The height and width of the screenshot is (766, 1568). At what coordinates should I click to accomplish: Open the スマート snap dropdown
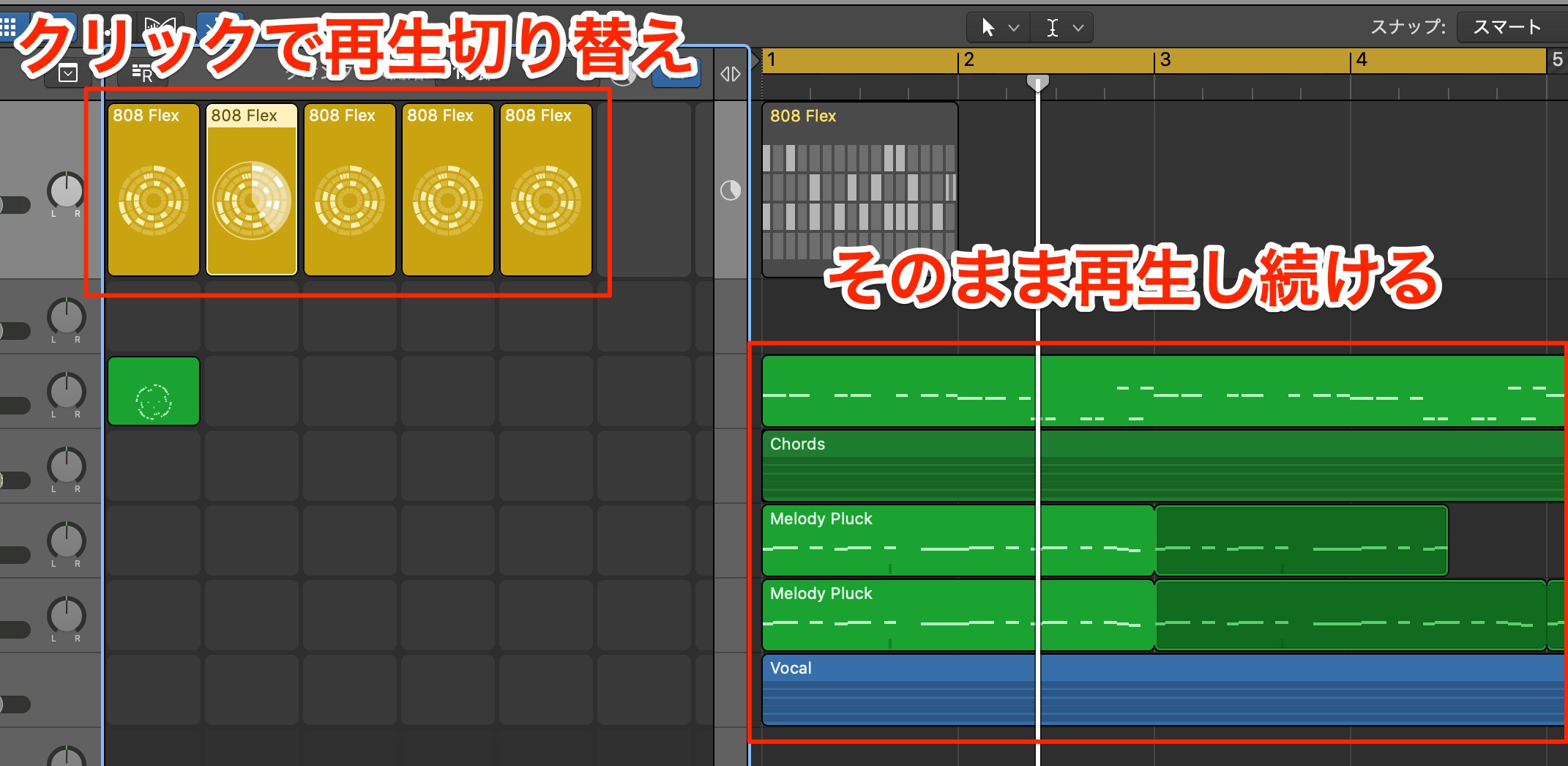[x=1511, y=27]
